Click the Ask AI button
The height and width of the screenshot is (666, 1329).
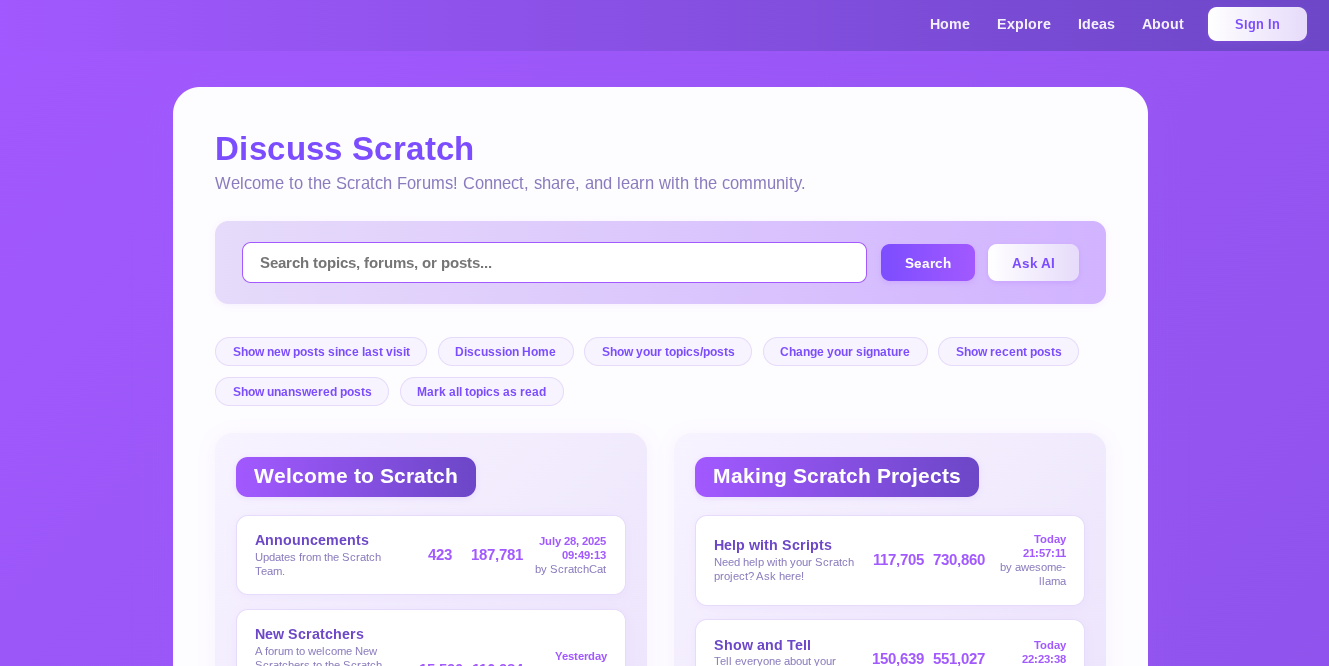[1032, 263]
